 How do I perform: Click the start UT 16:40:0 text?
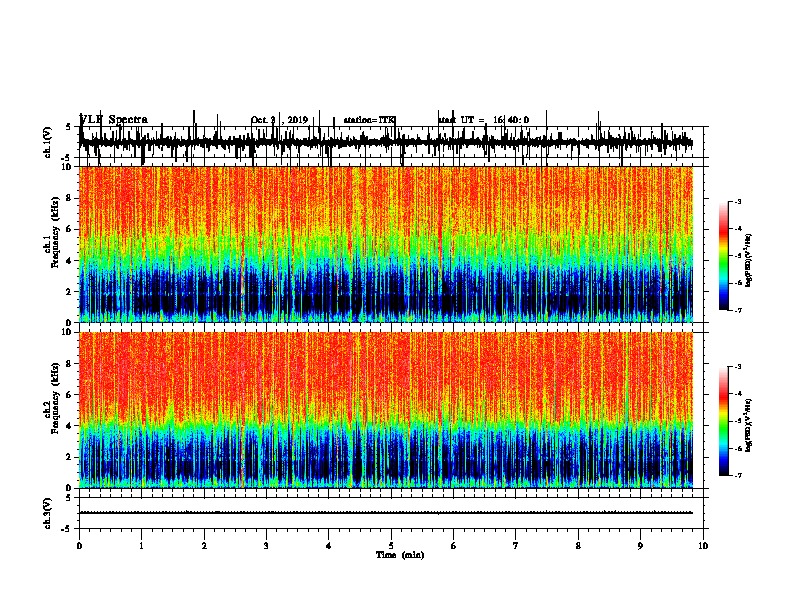[483, 120]
